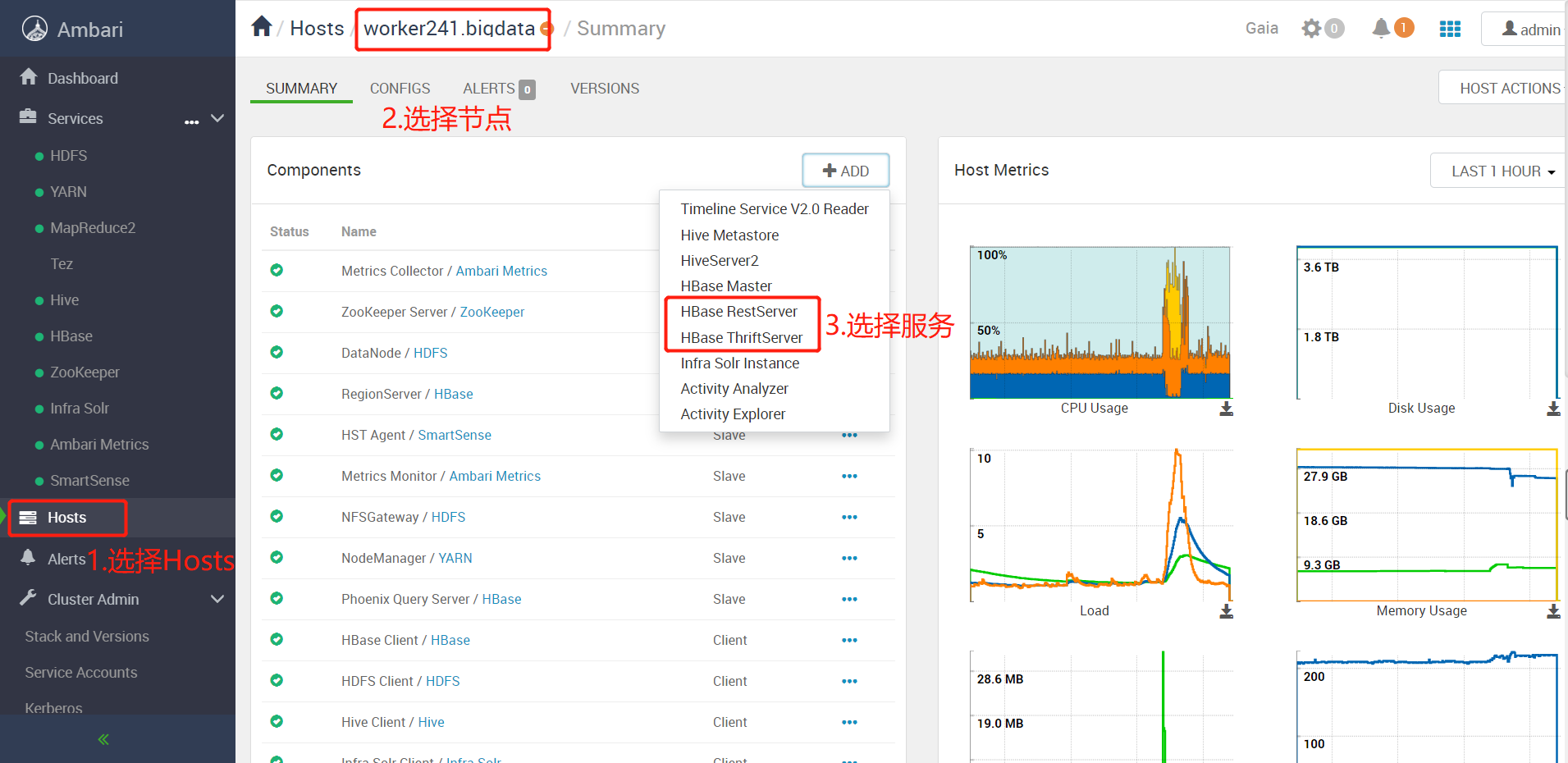The image size is (1568, 763).
Task: Open the views grid icon
Action: (x=1450, y=29)
